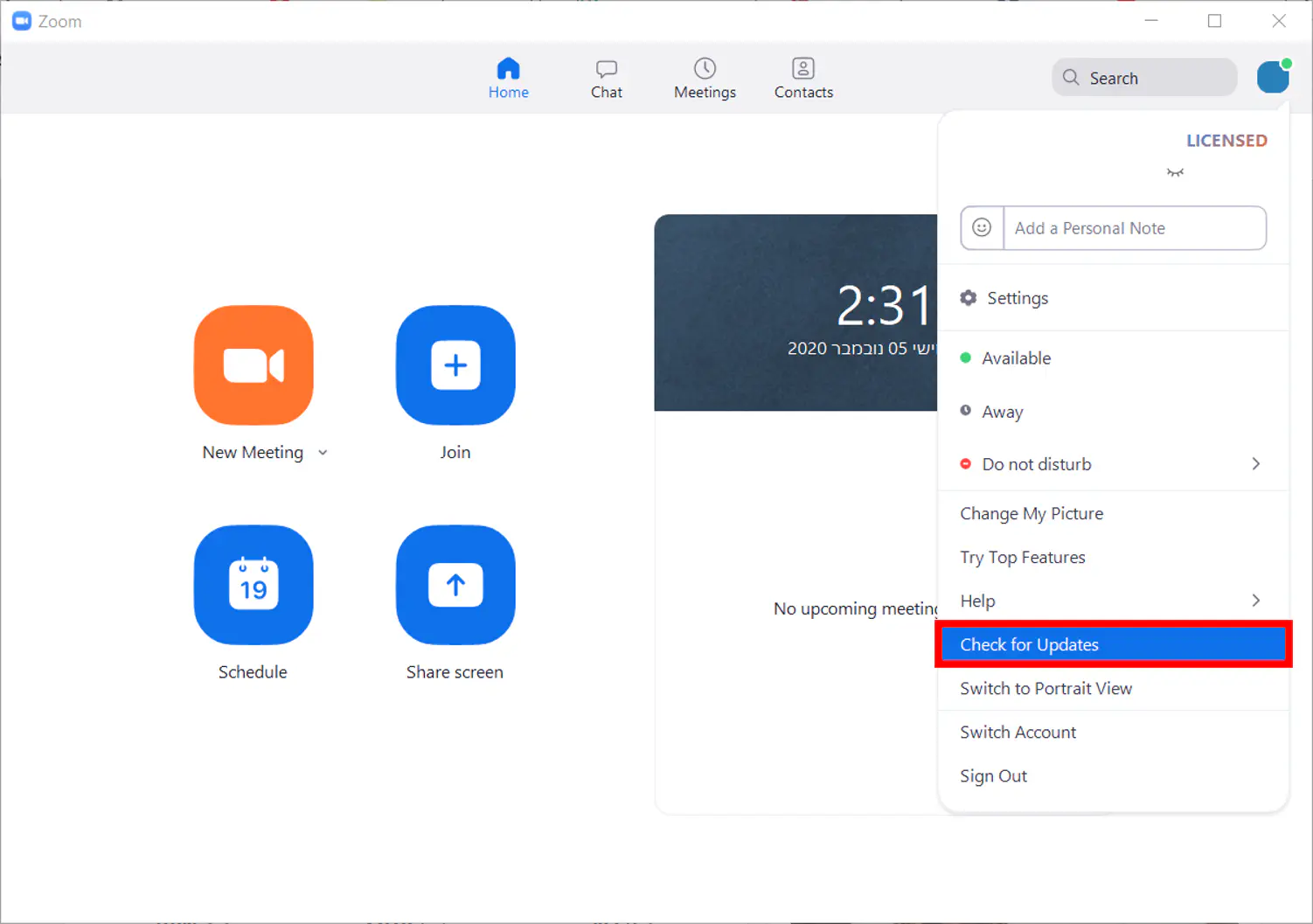The image size is (1313, 924).
Task: Click Switch to Portrait View
Action: click(x=1046, y=689)
